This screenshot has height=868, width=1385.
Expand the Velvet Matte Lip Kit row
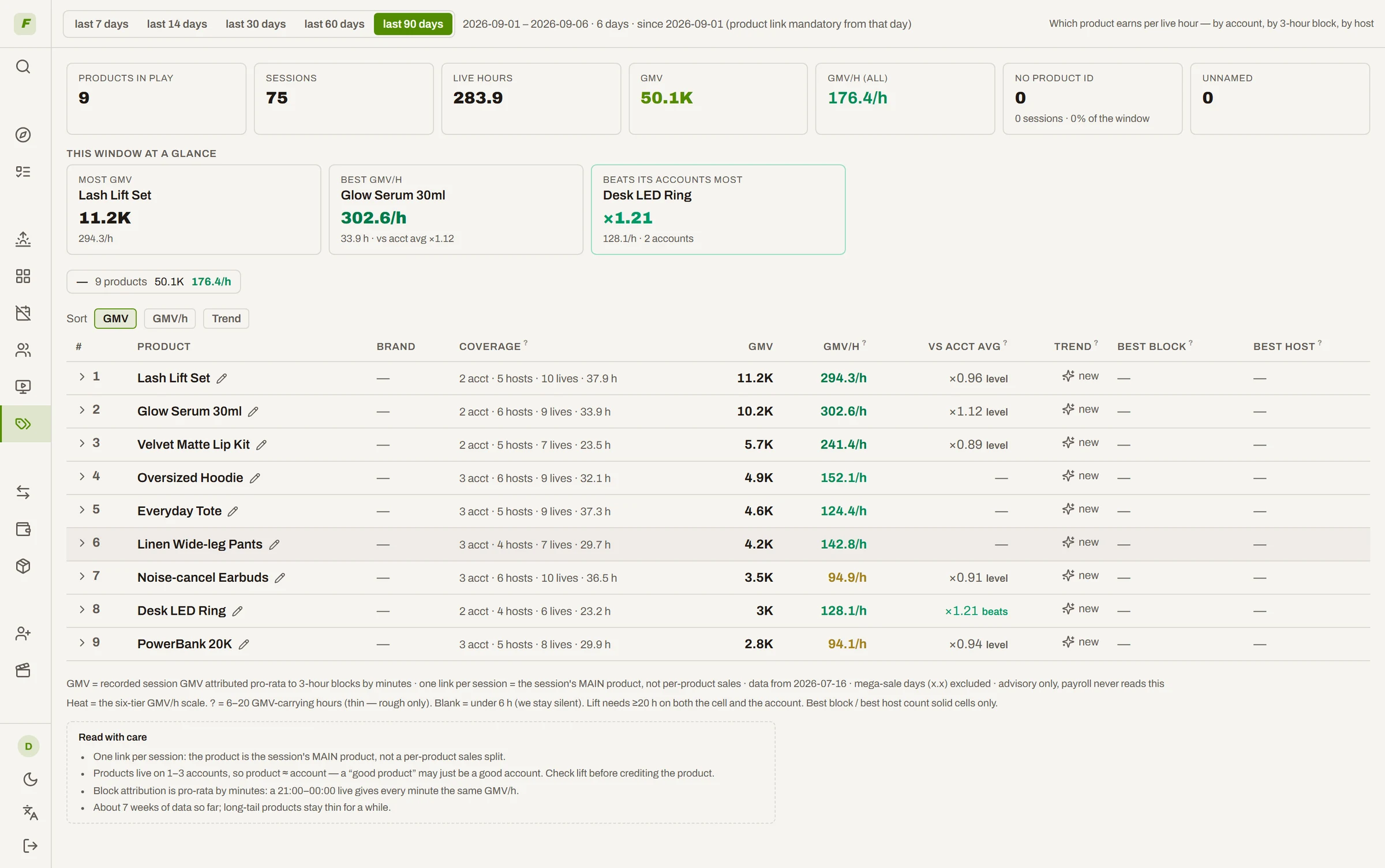[82, 443]
